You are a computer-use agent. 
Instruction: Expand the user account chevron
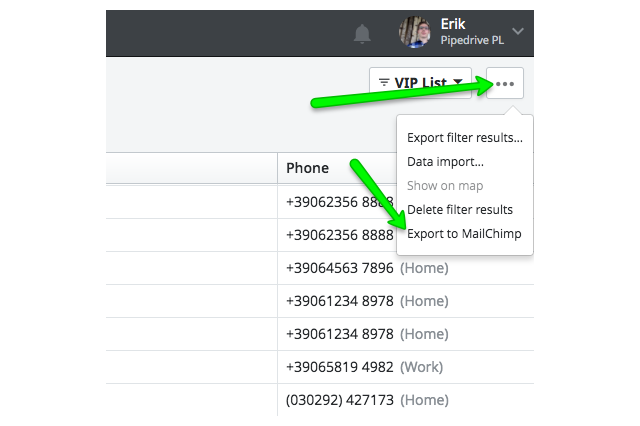click(517, 32)
